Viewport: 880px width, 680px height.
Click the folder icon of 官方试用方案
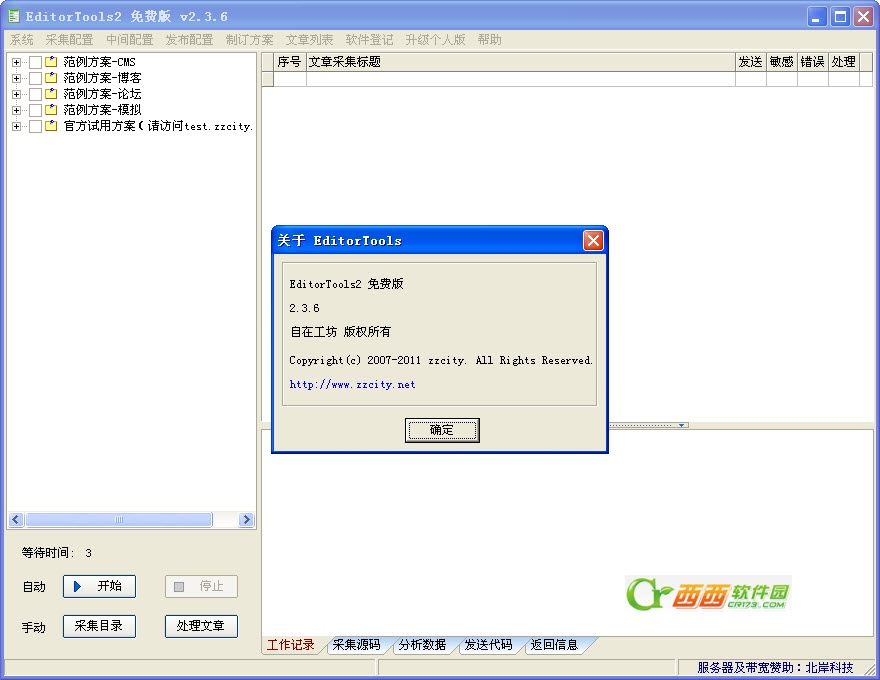[x=51, y=126]
